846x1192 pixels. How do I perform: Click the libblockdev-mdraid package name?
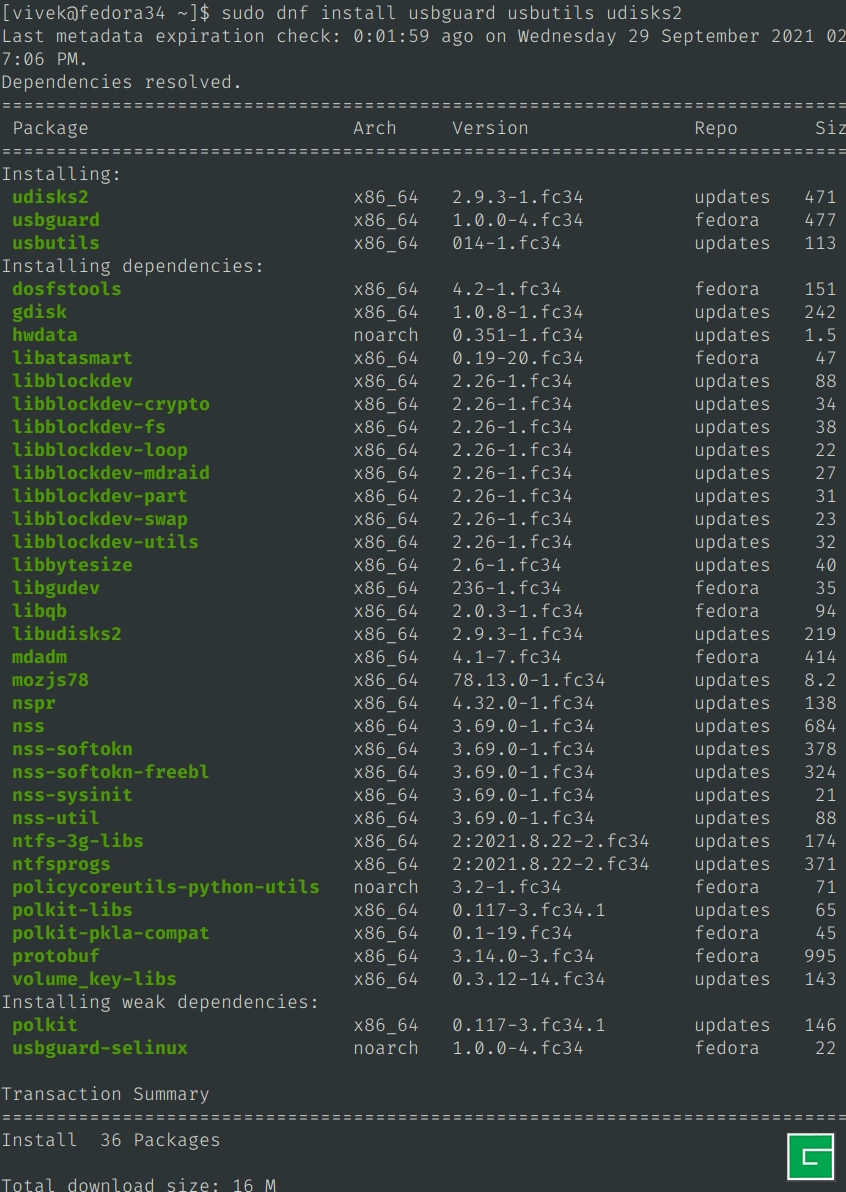click(111, 473)
